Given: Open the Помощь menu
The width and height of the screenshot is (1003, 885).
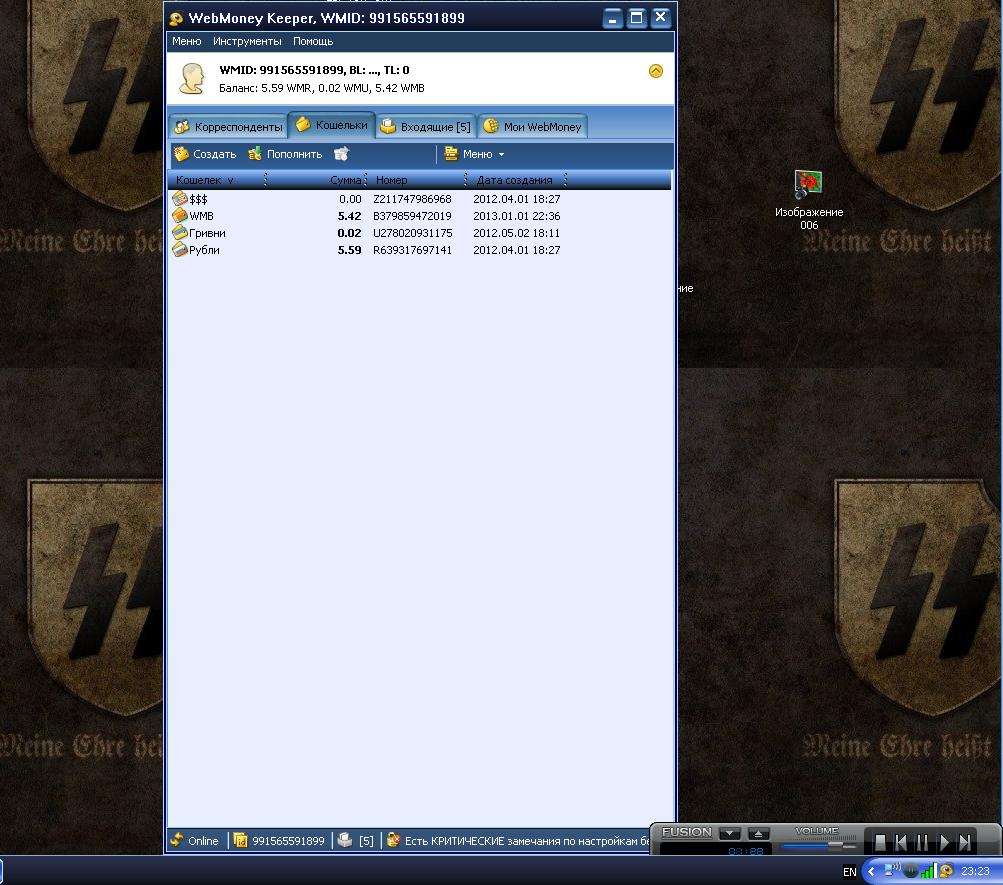Looking at the screenshot, I should point(313,41).
